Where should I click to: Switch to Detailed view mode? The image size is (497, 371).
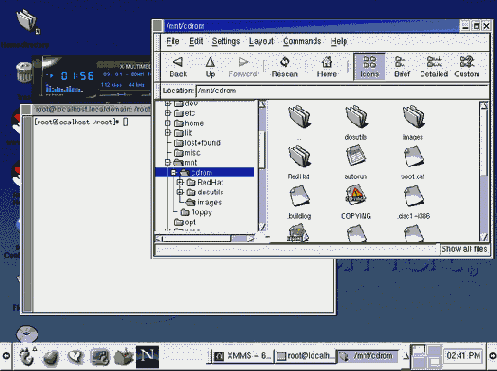[x=434, y=67]
